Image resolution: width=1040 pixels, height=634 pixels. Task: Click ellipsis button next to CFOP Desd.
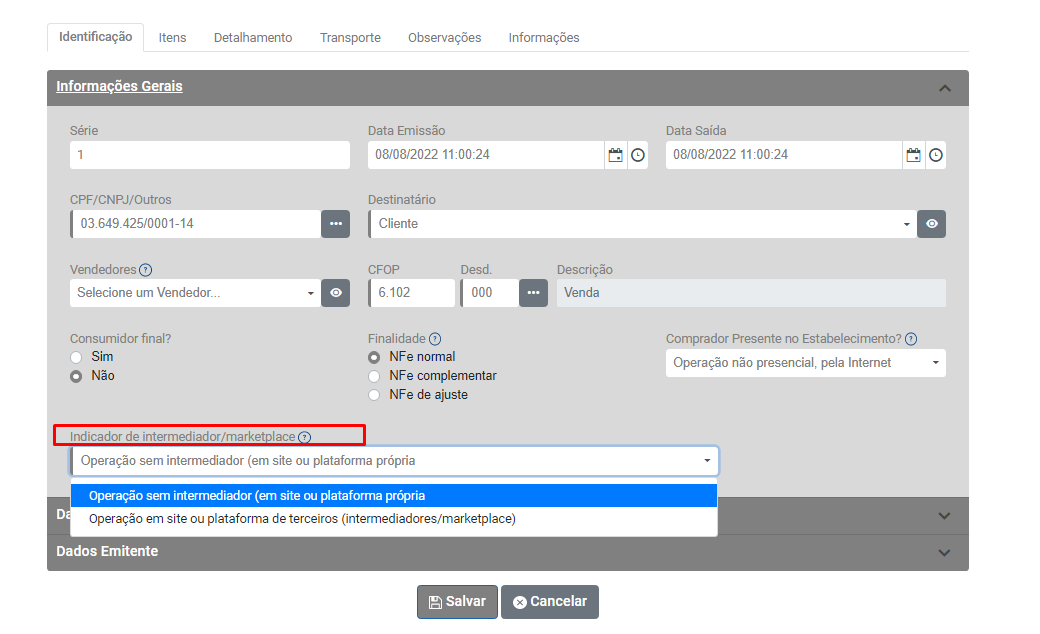[533, 293]
